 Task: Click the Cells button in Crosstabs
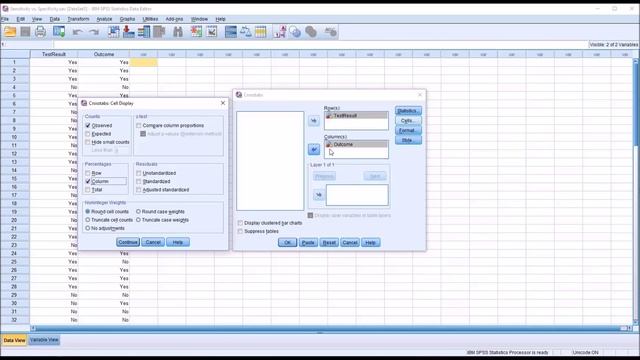click(x=408, y=121)
